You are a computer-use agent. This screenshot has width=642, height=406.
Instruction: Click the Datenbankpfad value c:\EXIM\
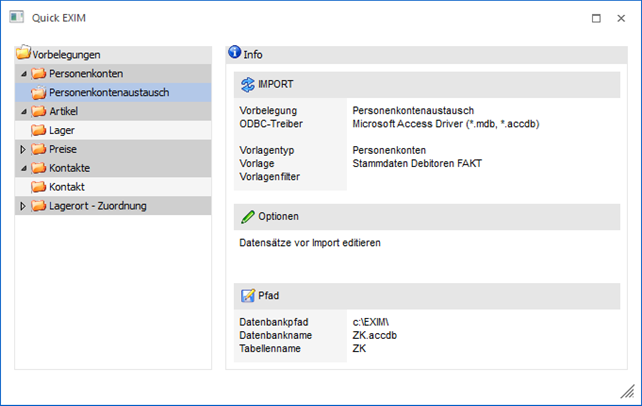click(374, 322)
